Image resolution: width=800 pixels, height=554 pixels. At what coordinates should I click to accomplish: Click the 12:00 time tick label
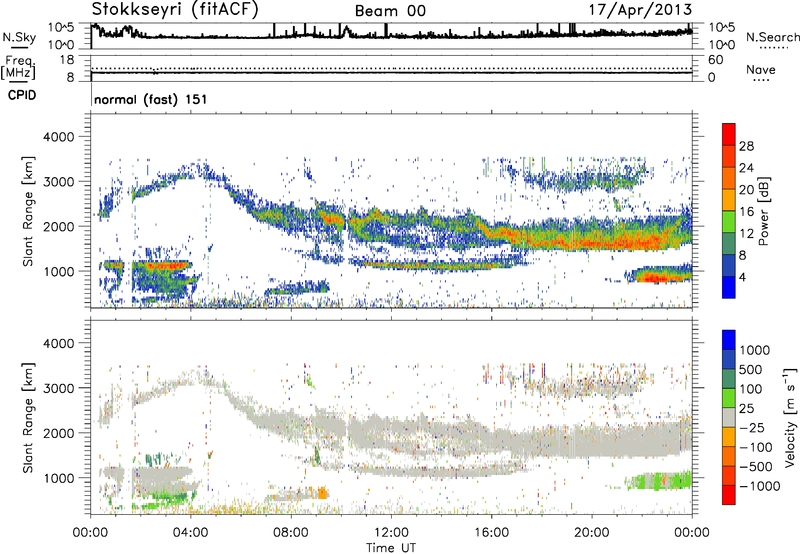pyautogui.click(x=391, y=533)
